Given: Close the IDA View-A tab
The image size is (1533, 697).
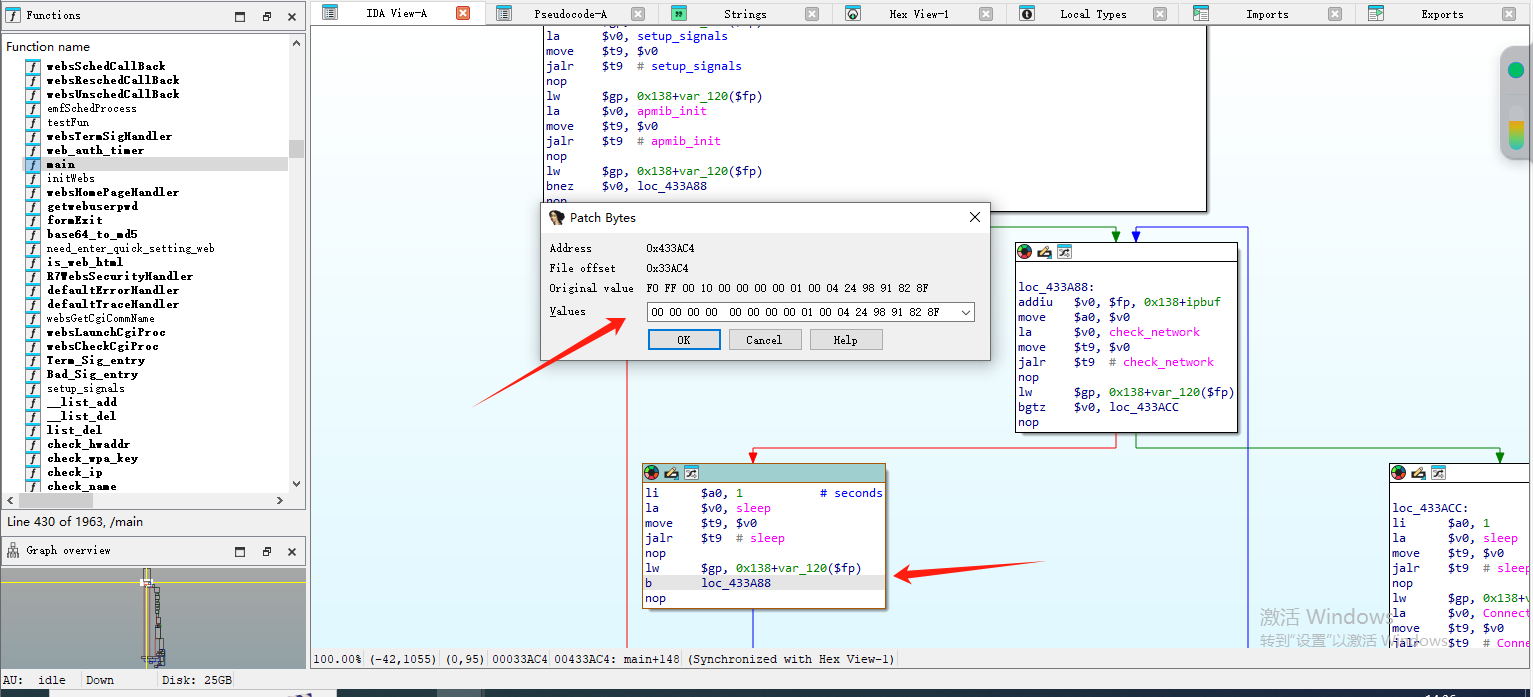Looking at the screenshot, I should [462, 13].
